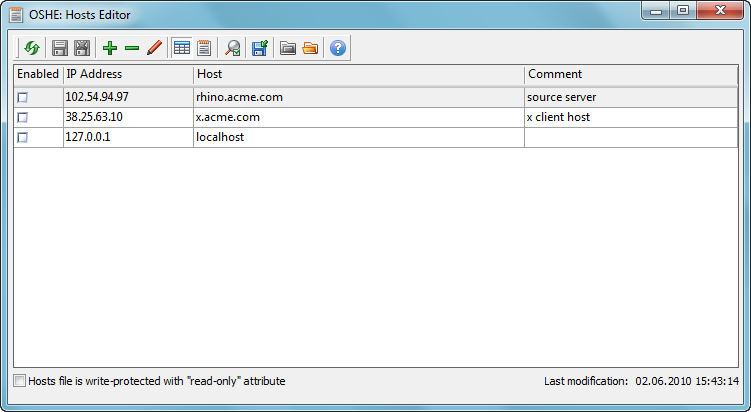Sort by the Comment column header

(x=631, y=75)
